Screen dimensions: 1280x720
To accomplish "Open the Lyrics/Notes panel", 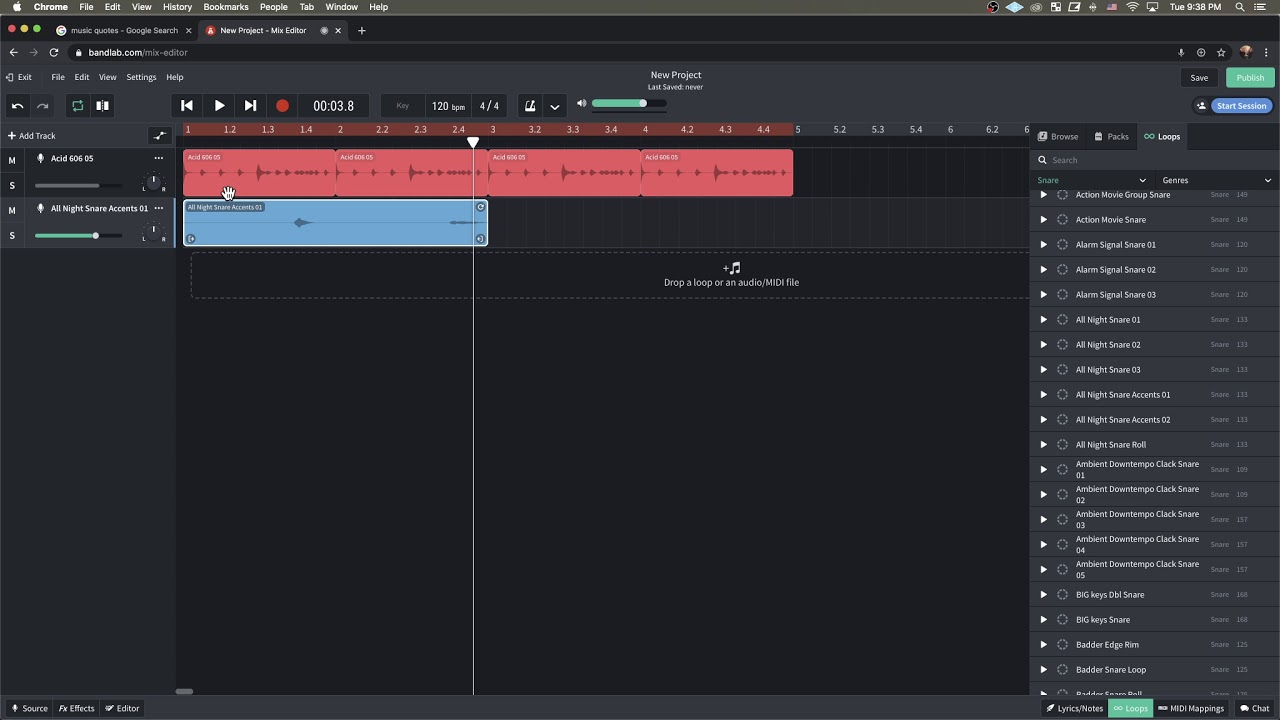I will (x=1075, y=708).
